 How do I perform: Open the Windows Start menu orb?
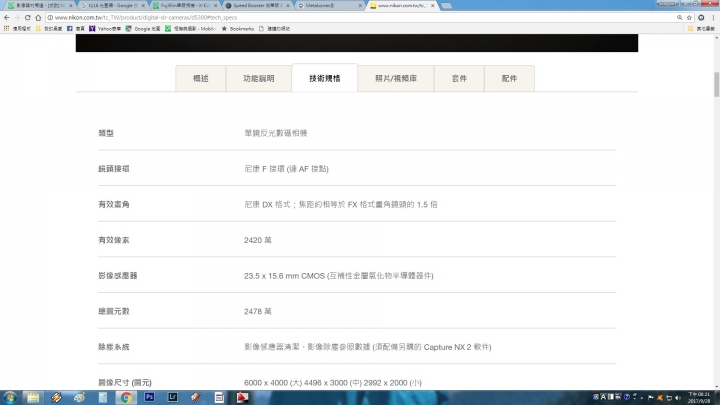(10, 398)
